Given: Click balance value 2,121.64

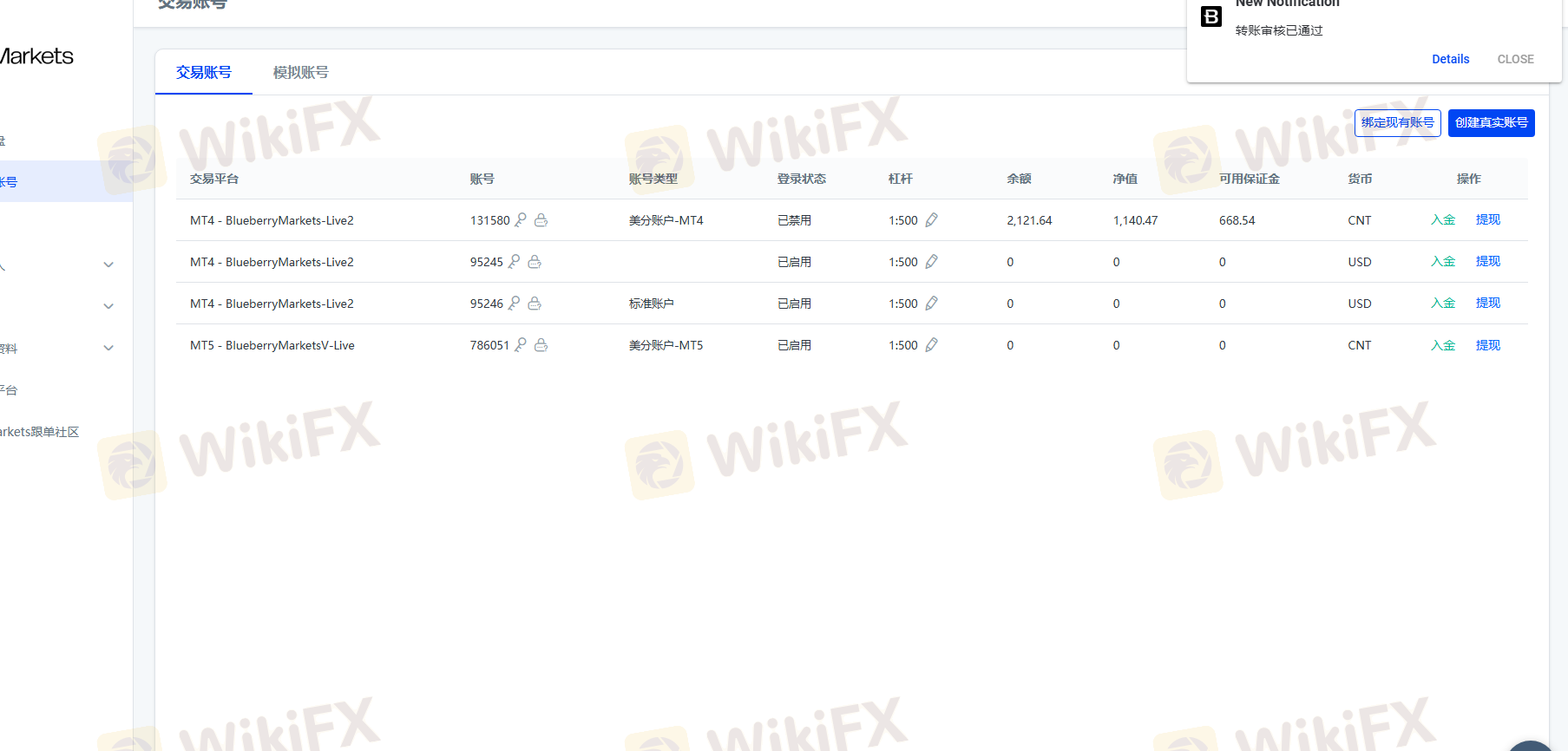Looking at the screenshot, I should [1029, 220].
